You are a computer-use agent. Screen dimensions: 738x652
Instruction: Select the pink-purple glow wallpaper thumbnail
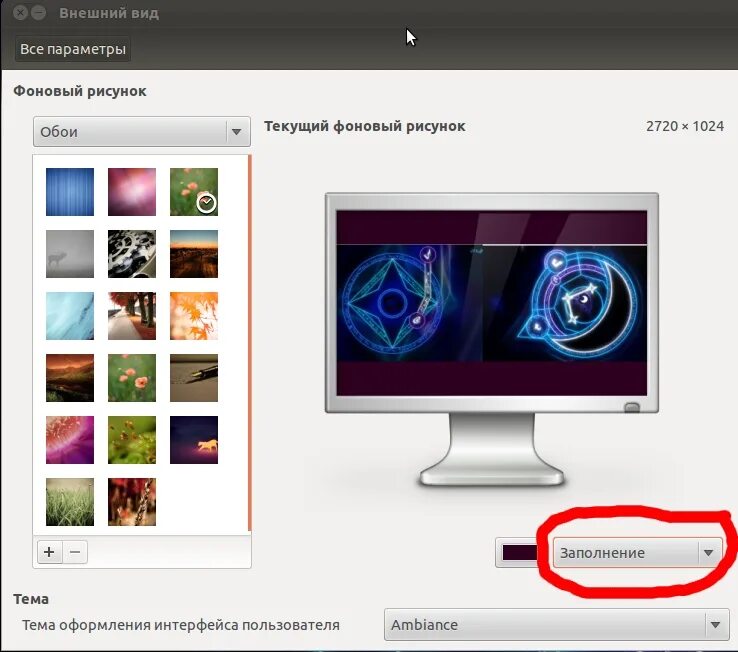point(132,192)
